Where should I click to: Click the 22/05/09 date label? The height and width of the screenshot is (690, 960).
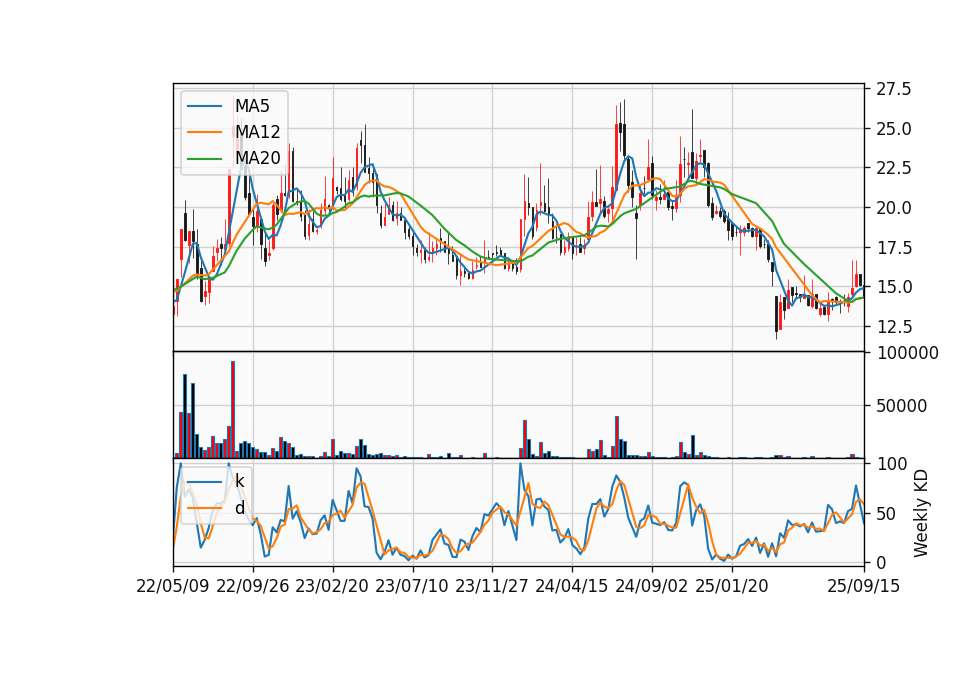tap(173, 586)
